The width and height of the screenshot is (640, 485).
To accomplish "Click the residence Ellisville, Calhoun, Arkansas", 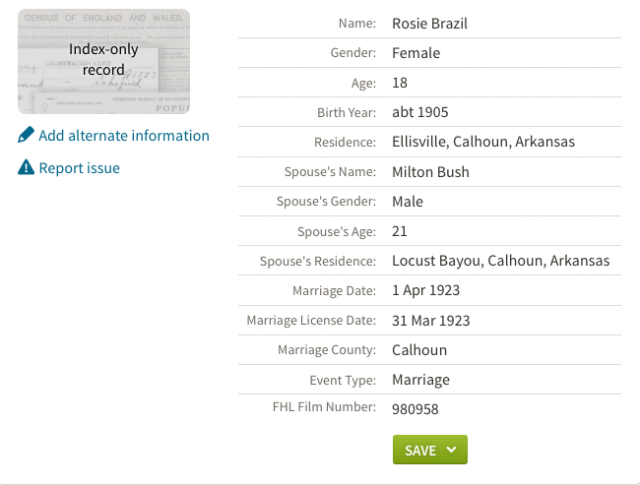I will pos(483,142).
